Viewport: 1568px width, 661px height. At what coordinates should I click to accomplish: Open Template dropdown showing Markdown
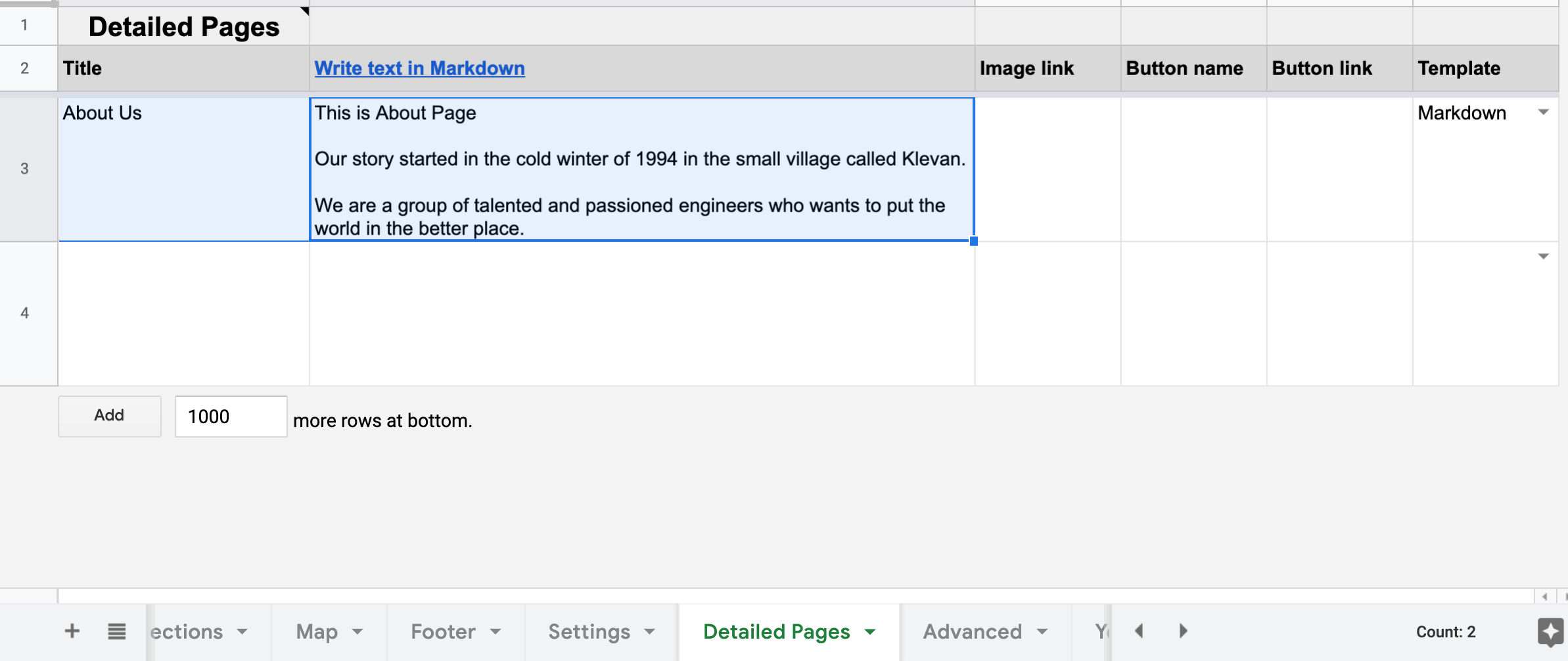pos(1544,112)
